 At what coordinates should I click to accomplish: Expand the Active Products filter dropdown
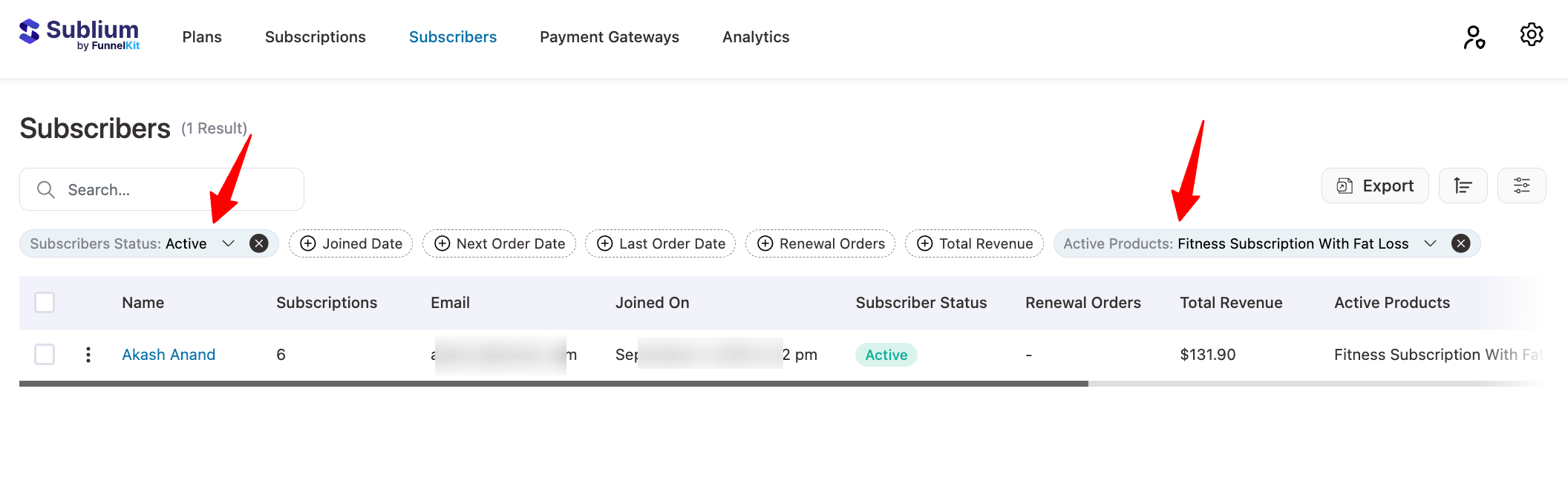pos(1430,243)
